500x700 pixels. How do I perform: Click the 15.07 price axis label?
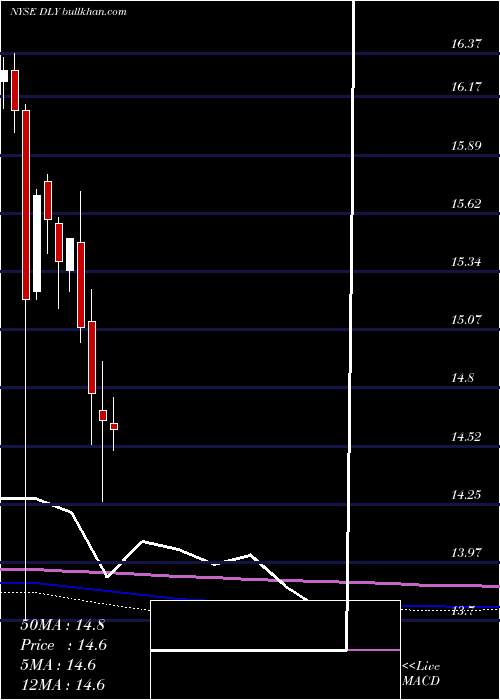466,320
